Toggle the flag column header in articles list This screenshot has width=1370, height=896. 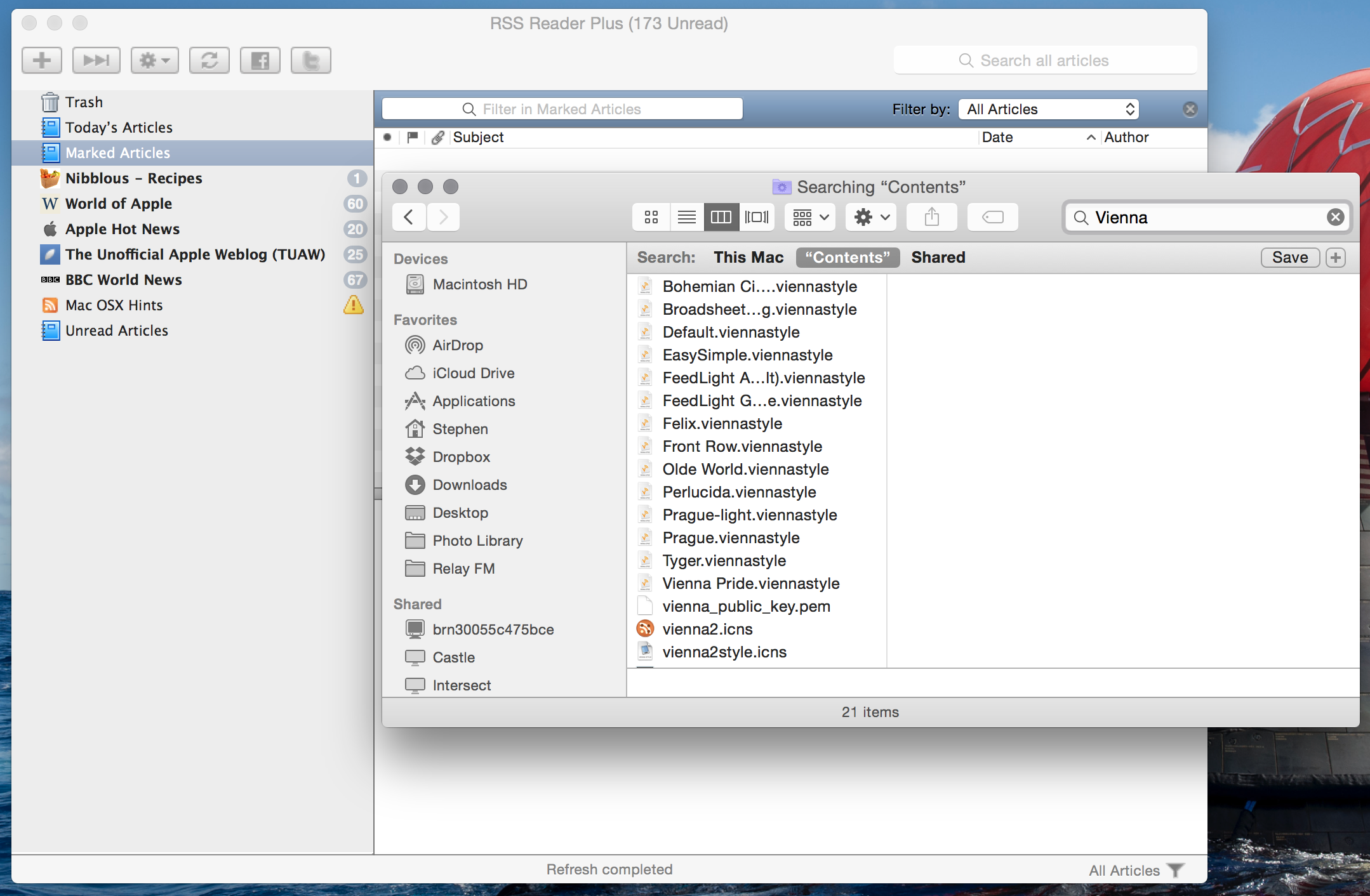[414, 137]
